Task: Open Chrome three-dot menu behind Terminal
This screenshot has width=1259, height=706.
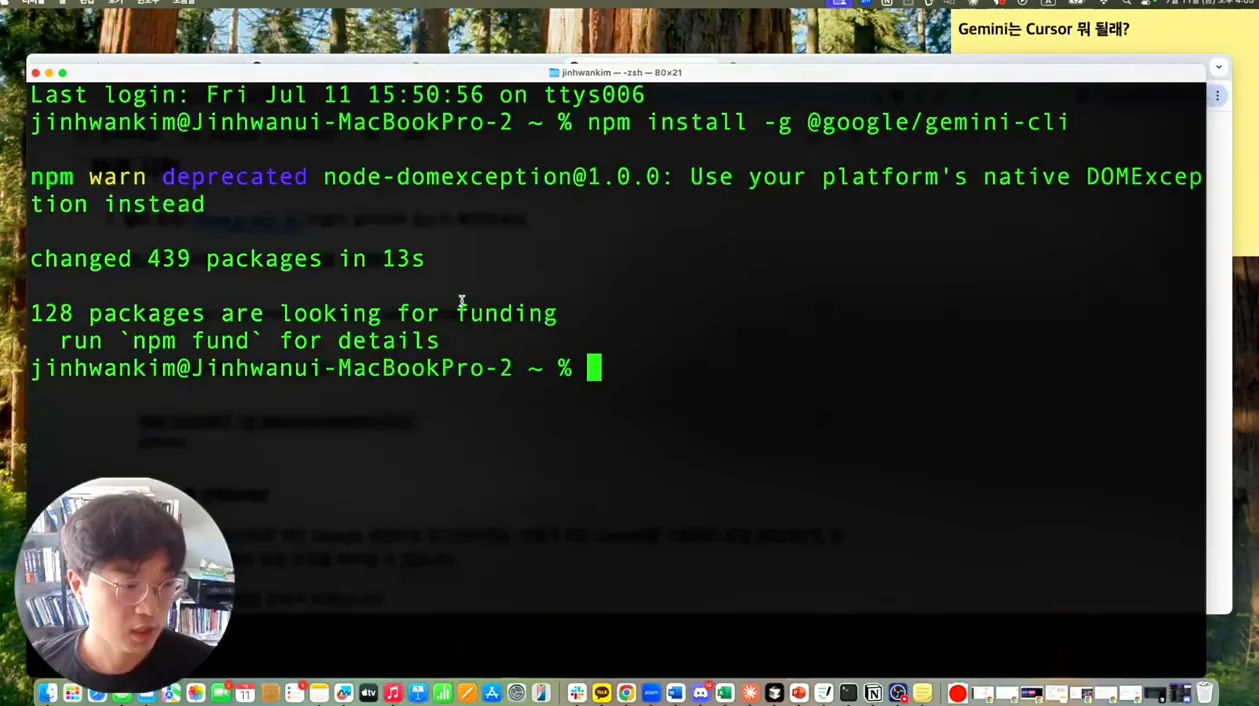Action: (x=1217, y=96)
